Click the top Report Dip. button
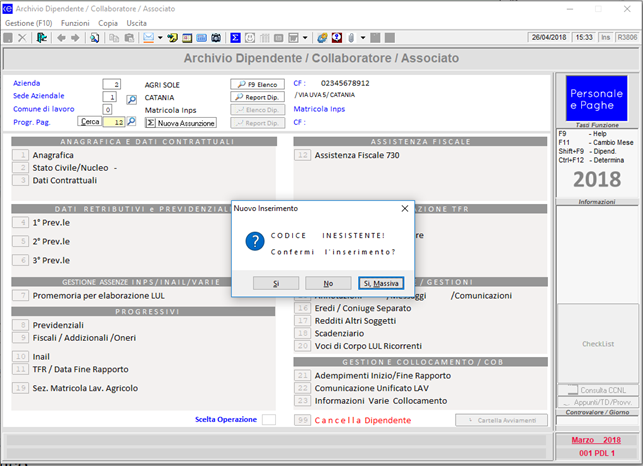This screenshot has height=466, width=643. (x=258, y=97)
